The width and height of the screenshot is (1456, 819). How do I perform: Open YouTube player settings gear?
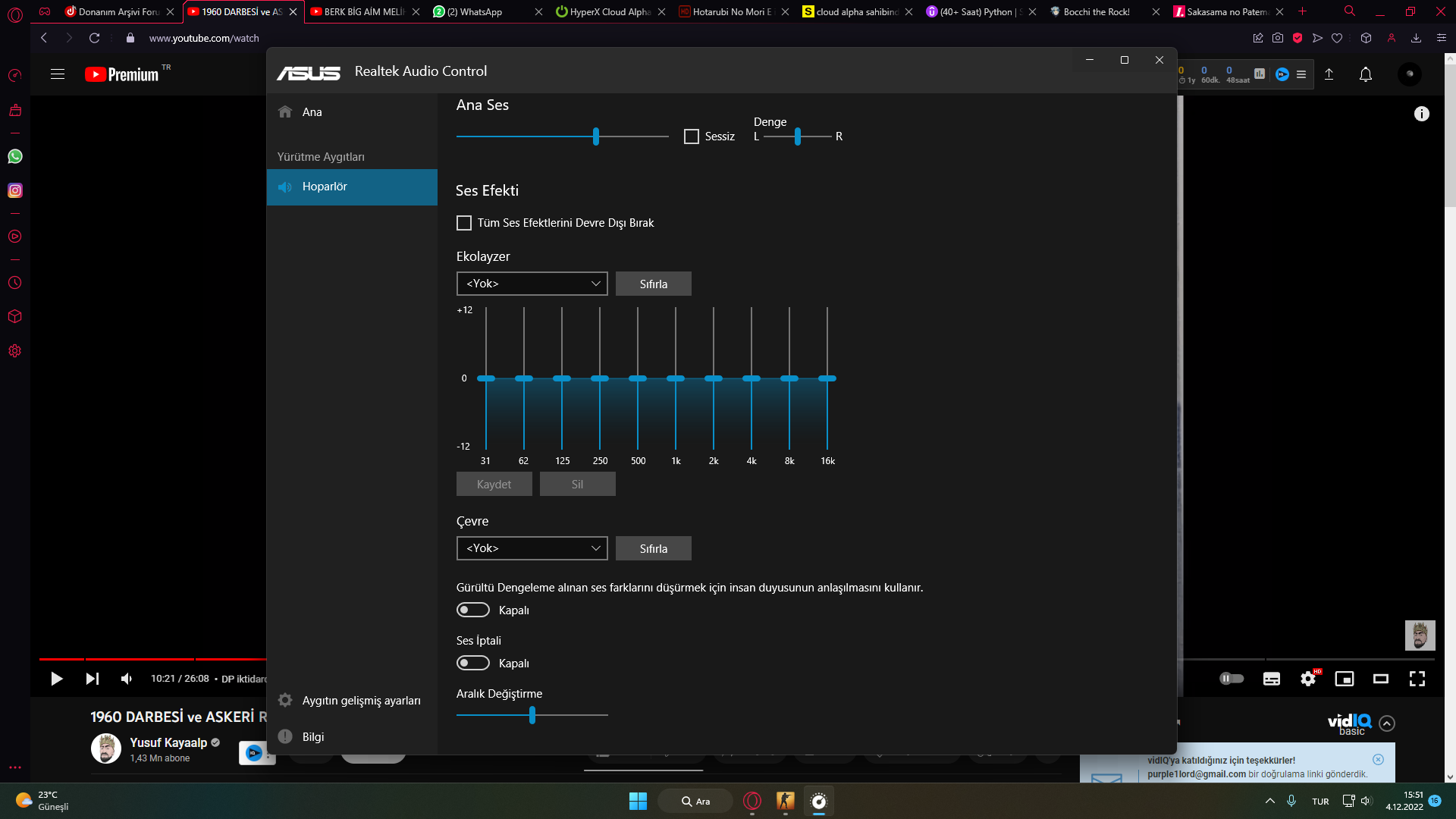tap(1308, 679)
